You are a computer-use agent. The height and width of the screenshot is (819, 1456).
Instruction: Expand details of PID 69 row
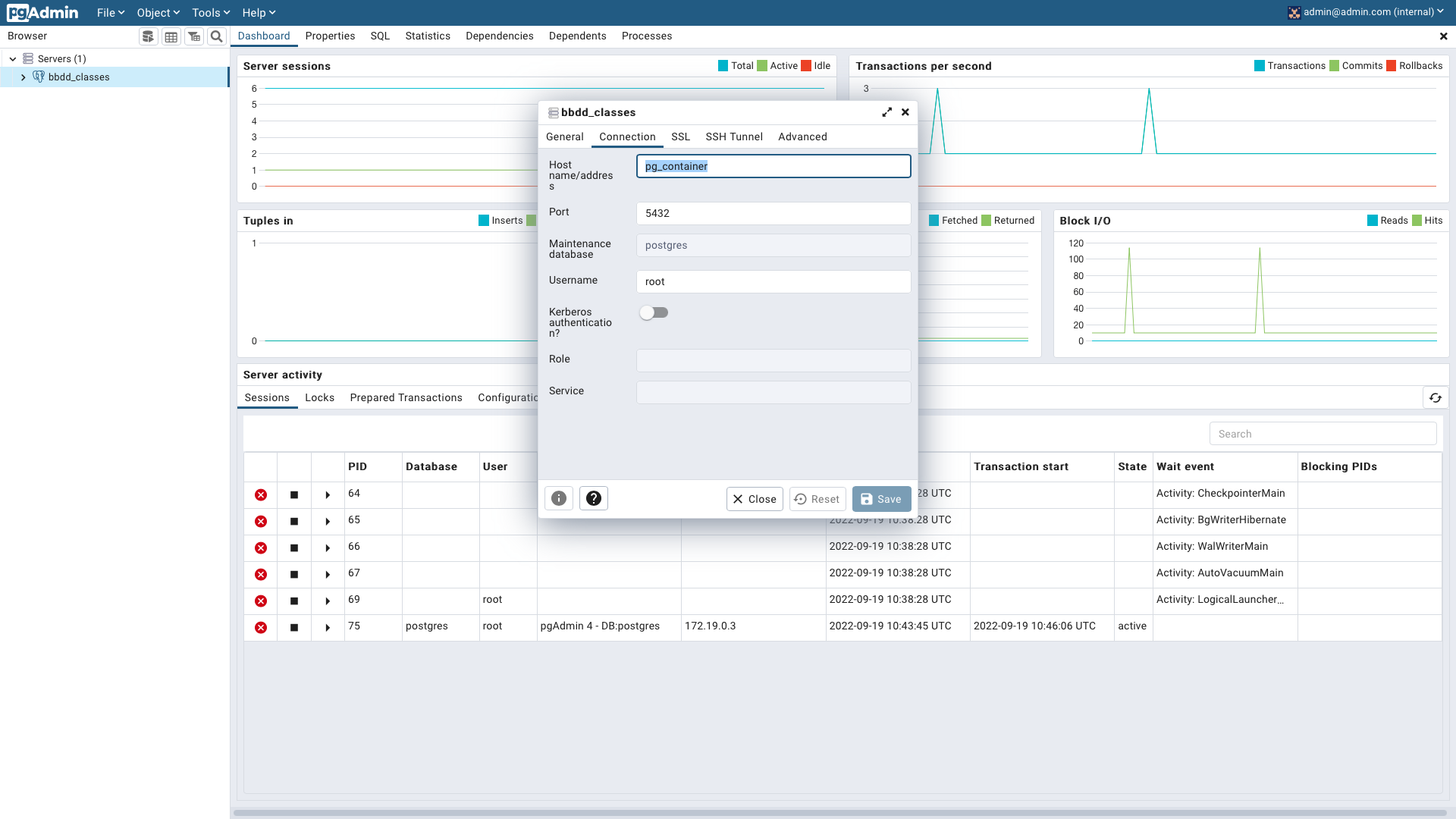(x=328, y=601)
